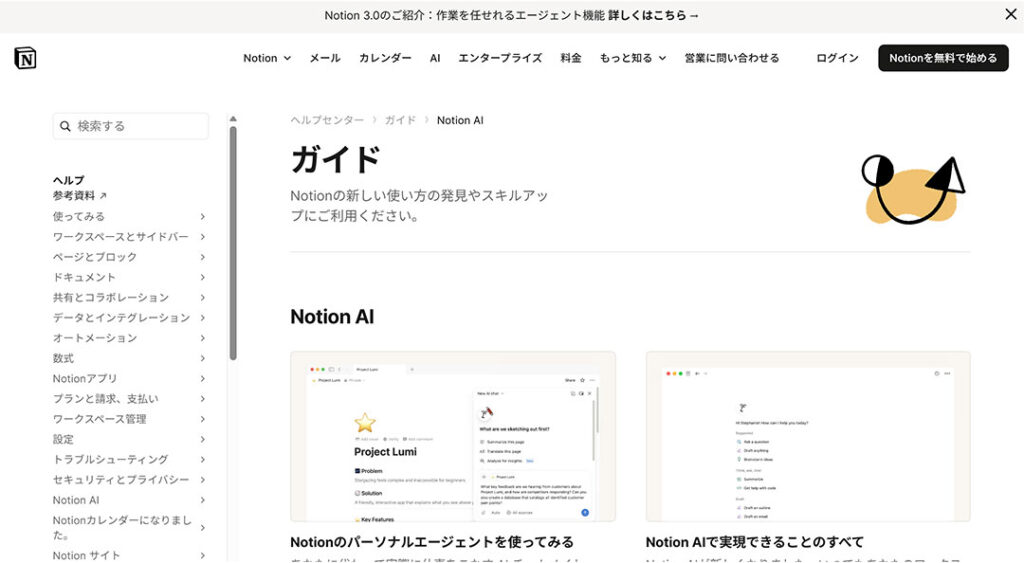Click the Notion logo icon

tap(25, 58)
